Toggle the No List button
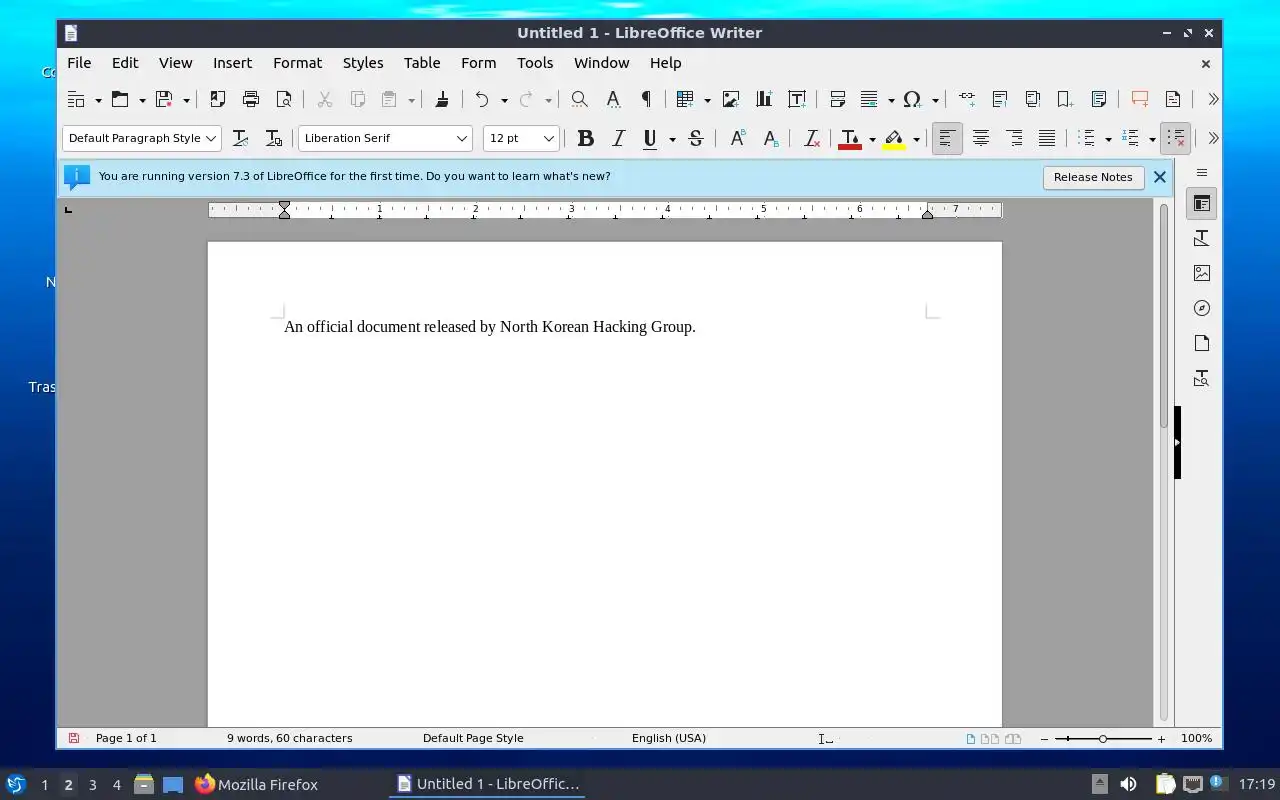Viewport: 1280px width, 800px height. pos(1176,138)
